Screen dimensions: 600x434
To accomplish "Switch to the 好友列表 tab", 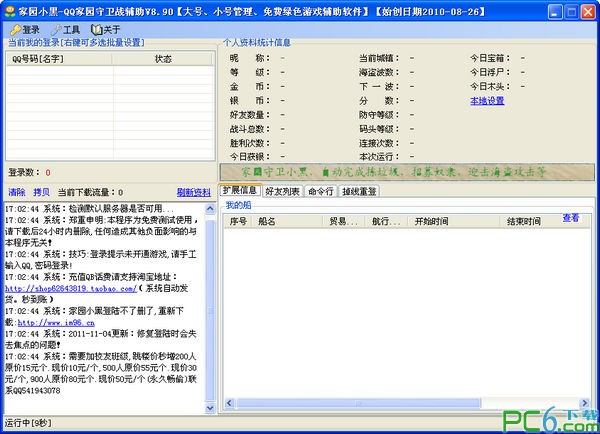I will [282, 191].
